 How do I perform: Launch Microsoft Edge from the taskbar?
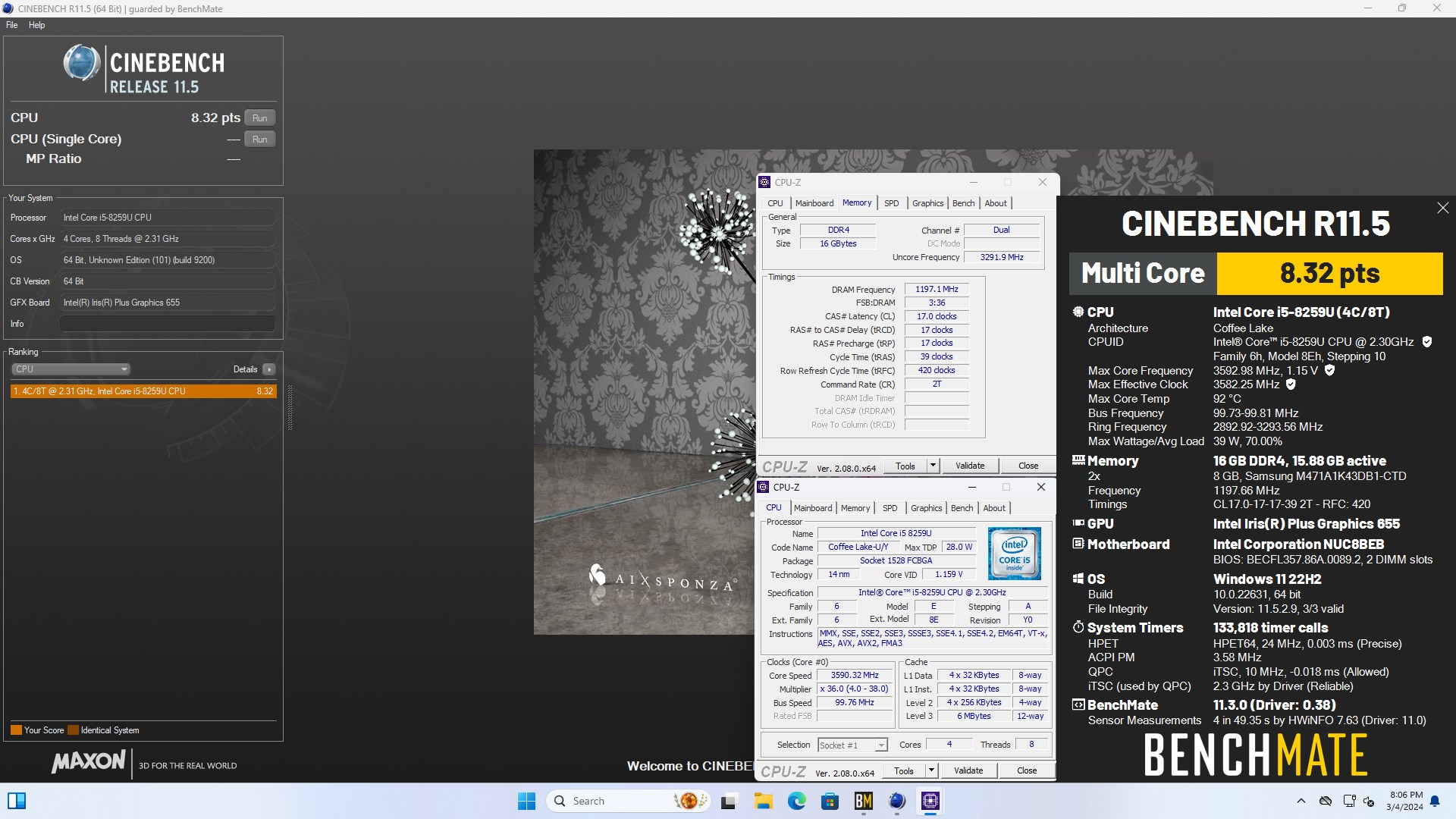(796, 801)
